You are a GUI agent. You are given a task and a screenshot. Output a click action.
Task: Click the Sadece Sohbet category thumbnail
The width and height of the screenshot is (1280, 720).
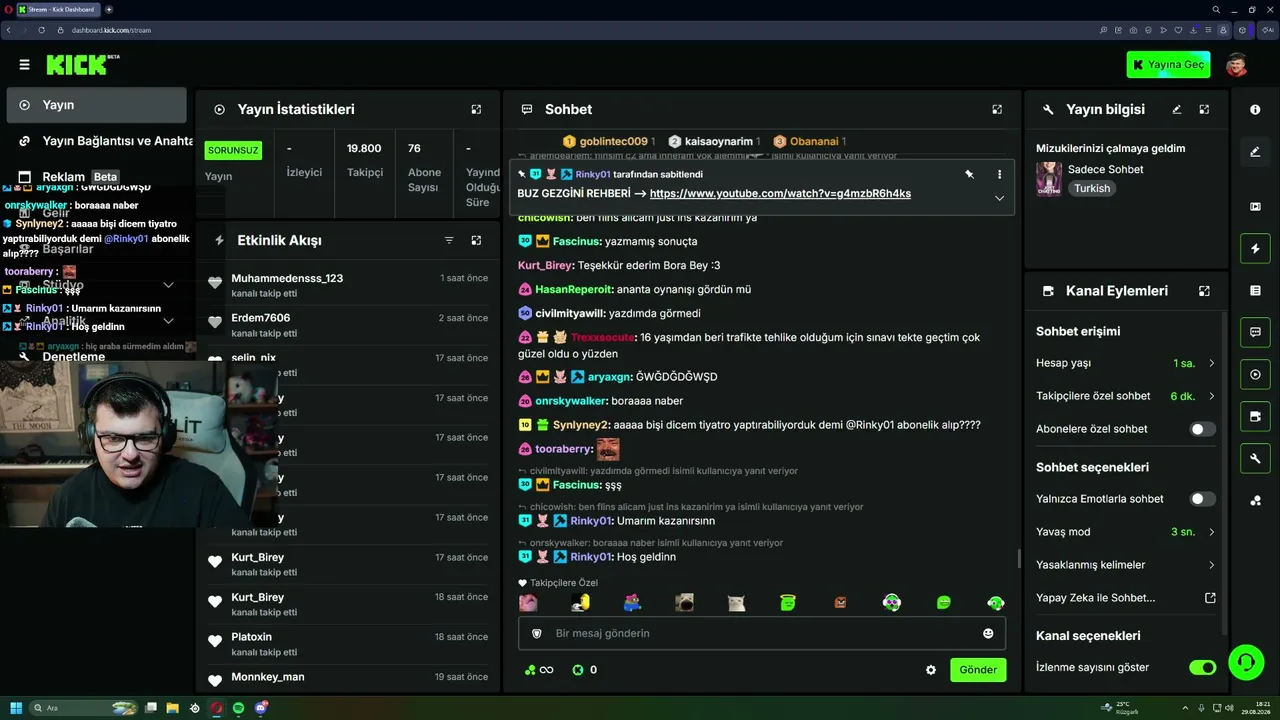pos(1049,179)
